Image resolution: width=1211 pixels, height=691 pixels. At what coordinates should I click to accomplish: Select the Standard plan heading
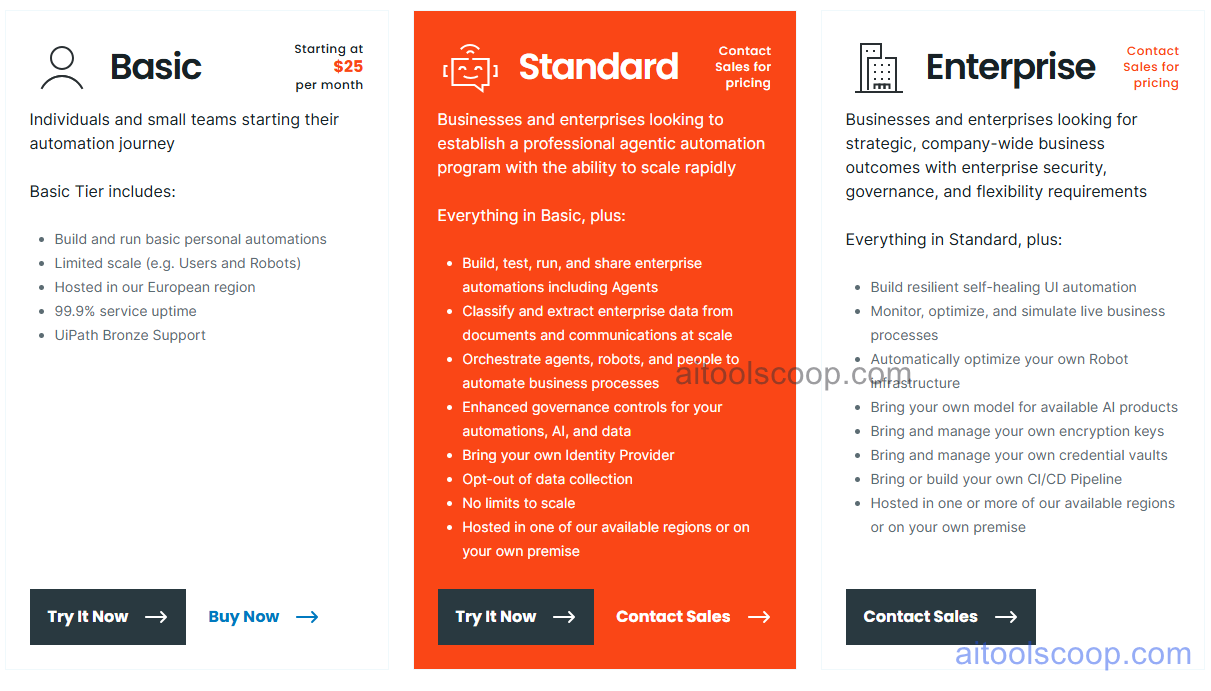[598, 66]
